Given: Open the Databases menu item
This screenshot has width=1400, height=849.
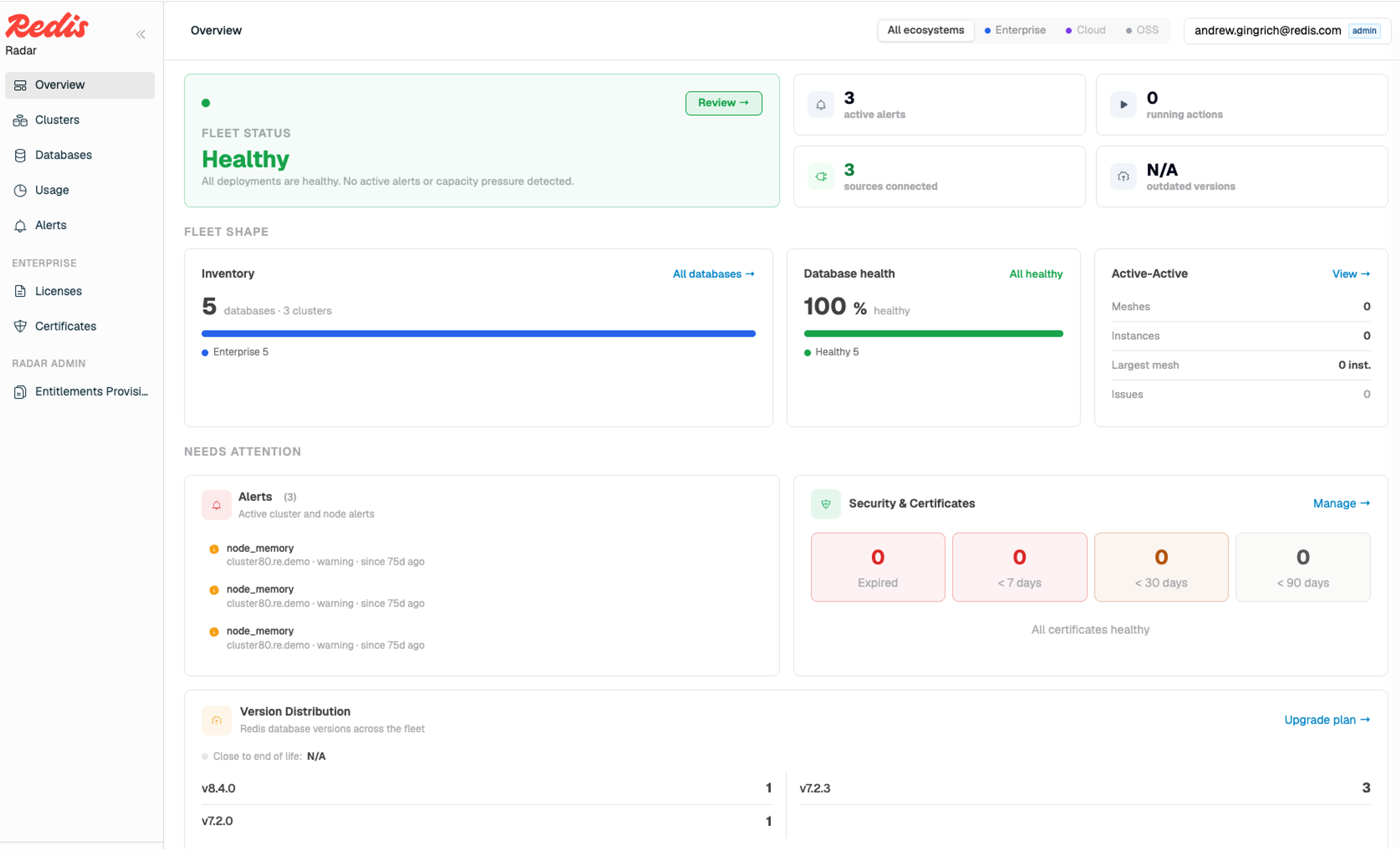Looking at the screenshot, I should [80, 156].
